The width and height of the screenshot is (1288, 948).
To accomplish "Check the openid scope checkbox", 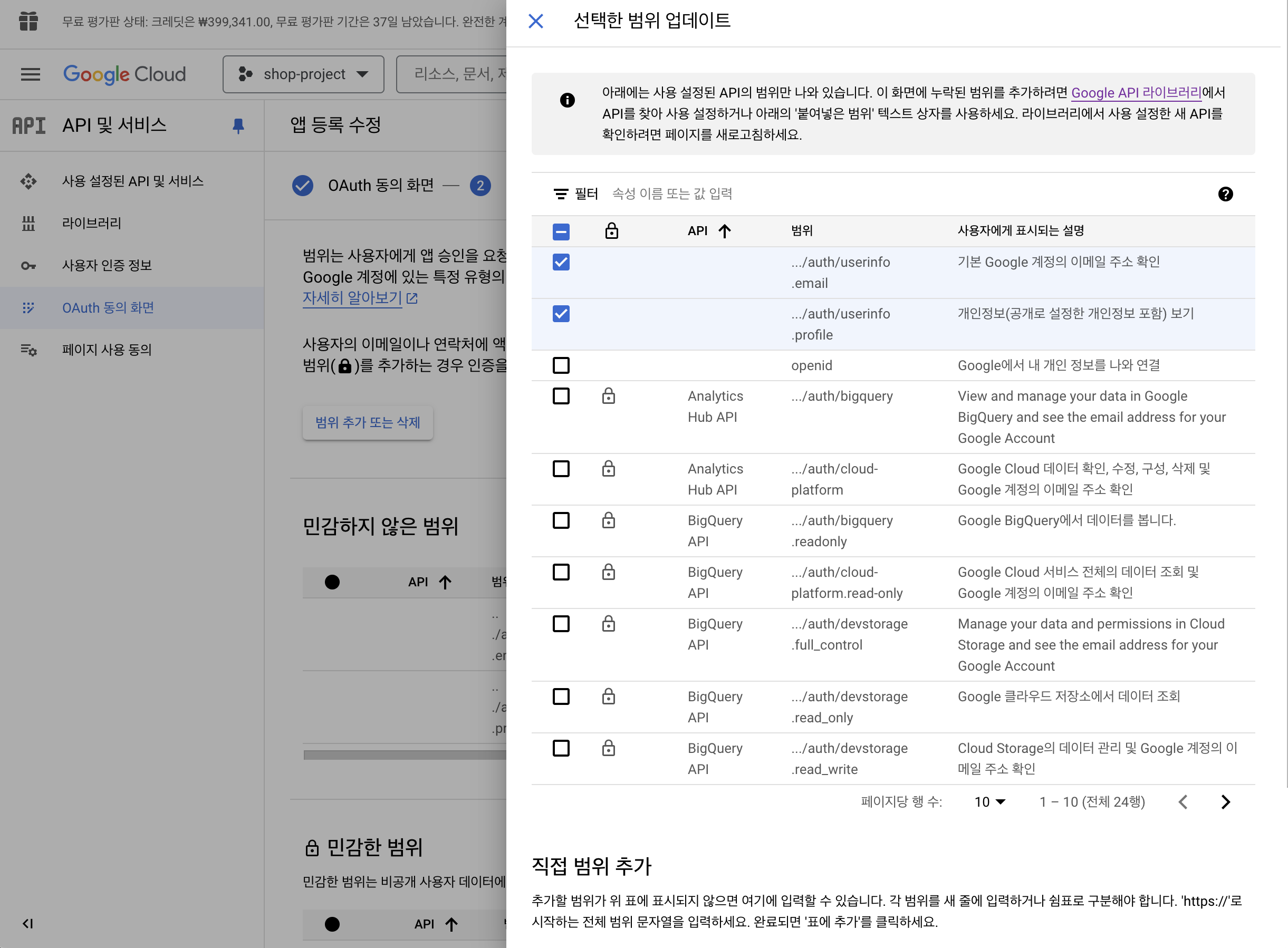I will tap(561, 365).
